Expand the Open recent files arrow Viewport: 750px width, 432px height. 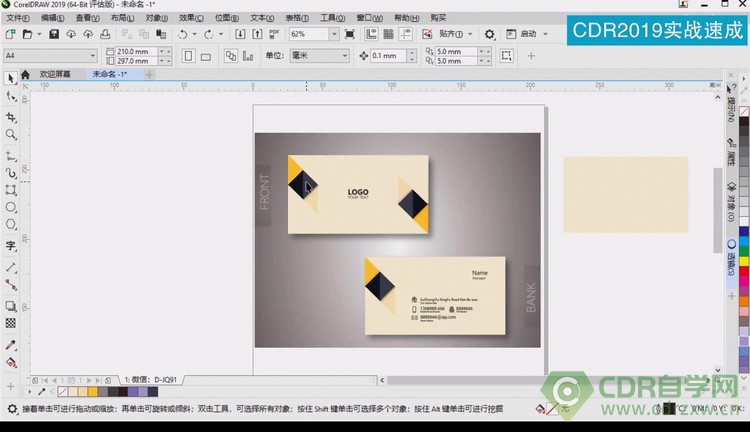tap(39, 34)
